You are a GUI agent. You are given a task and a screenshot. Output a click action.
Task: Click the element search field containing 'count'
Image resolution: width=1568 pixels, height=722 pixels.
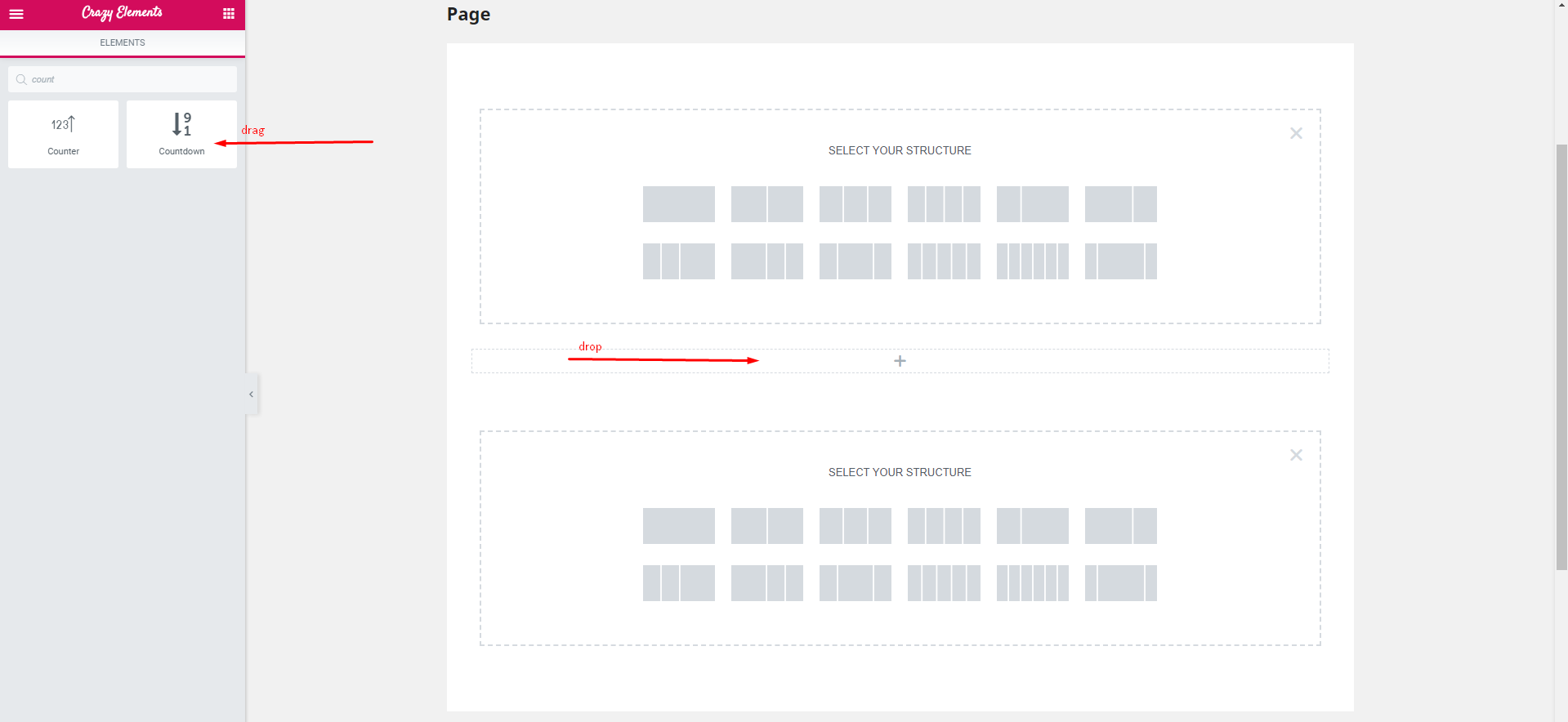pyautogui.click(x=123, y=79)
